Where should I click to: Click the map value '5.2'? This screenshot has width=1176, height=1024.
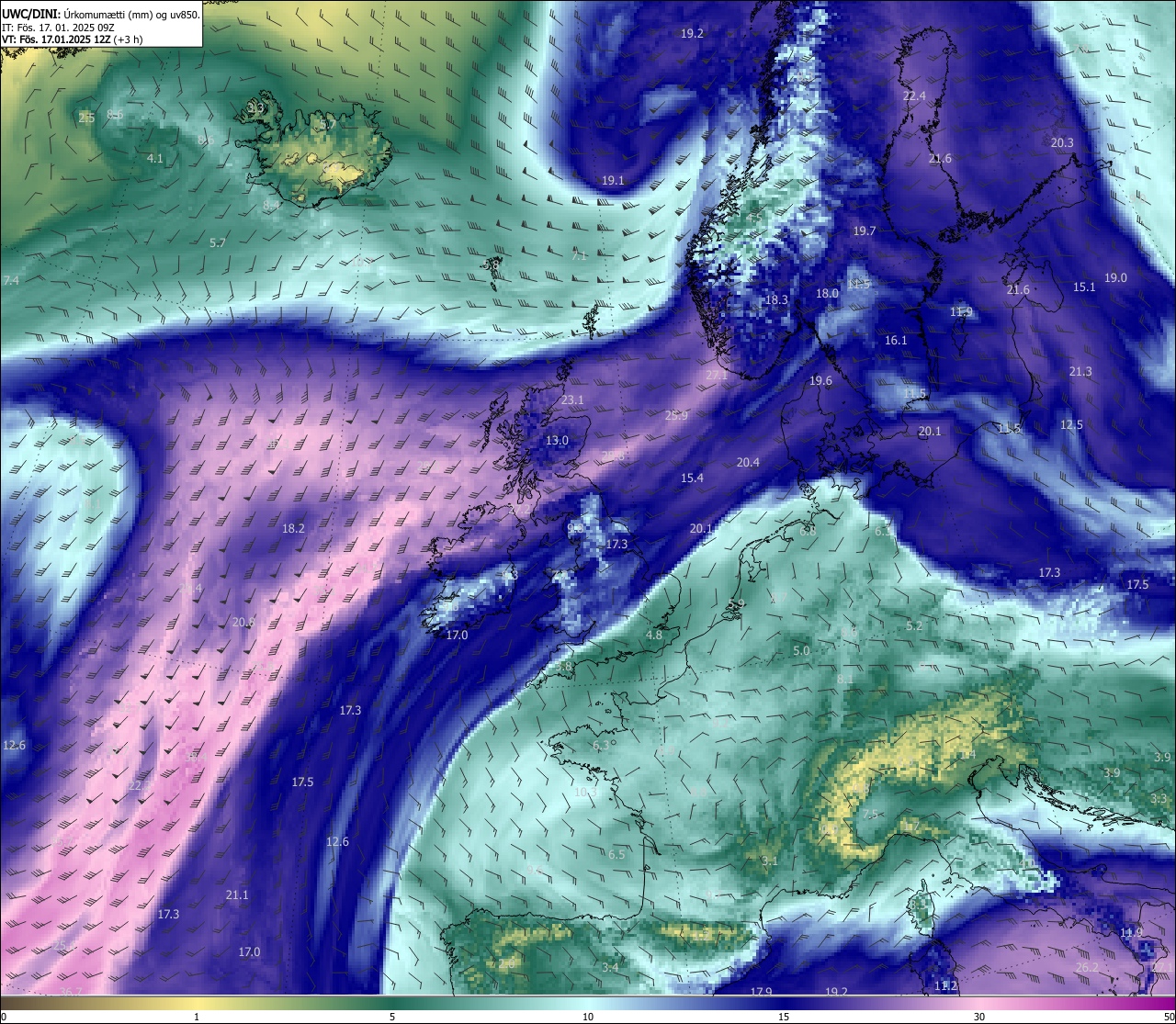pyautogui.click(x=914, y=625)
